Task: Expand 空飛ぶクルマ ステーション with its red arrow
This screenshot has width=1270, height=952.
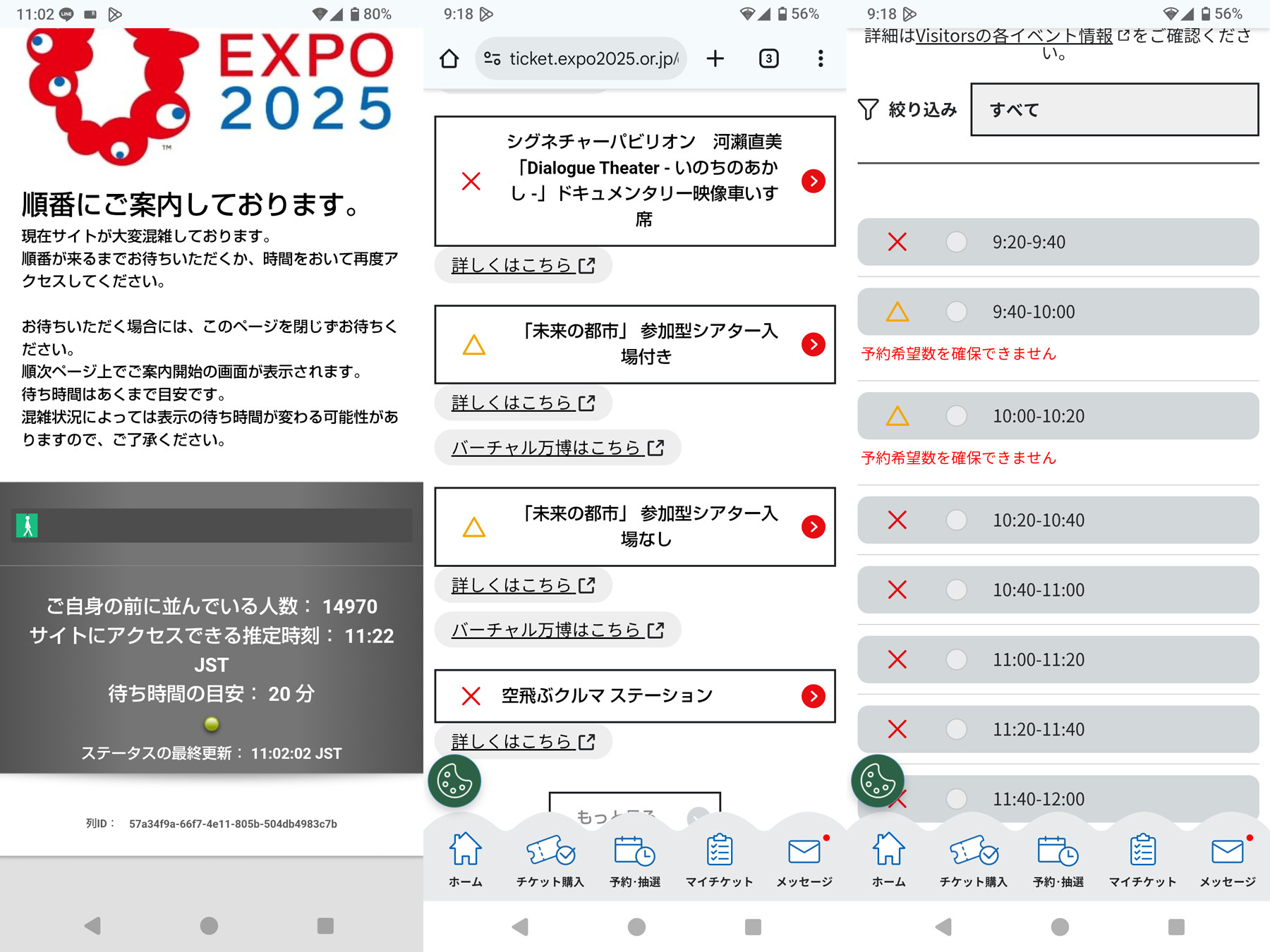Action: (x=813, y=696)
